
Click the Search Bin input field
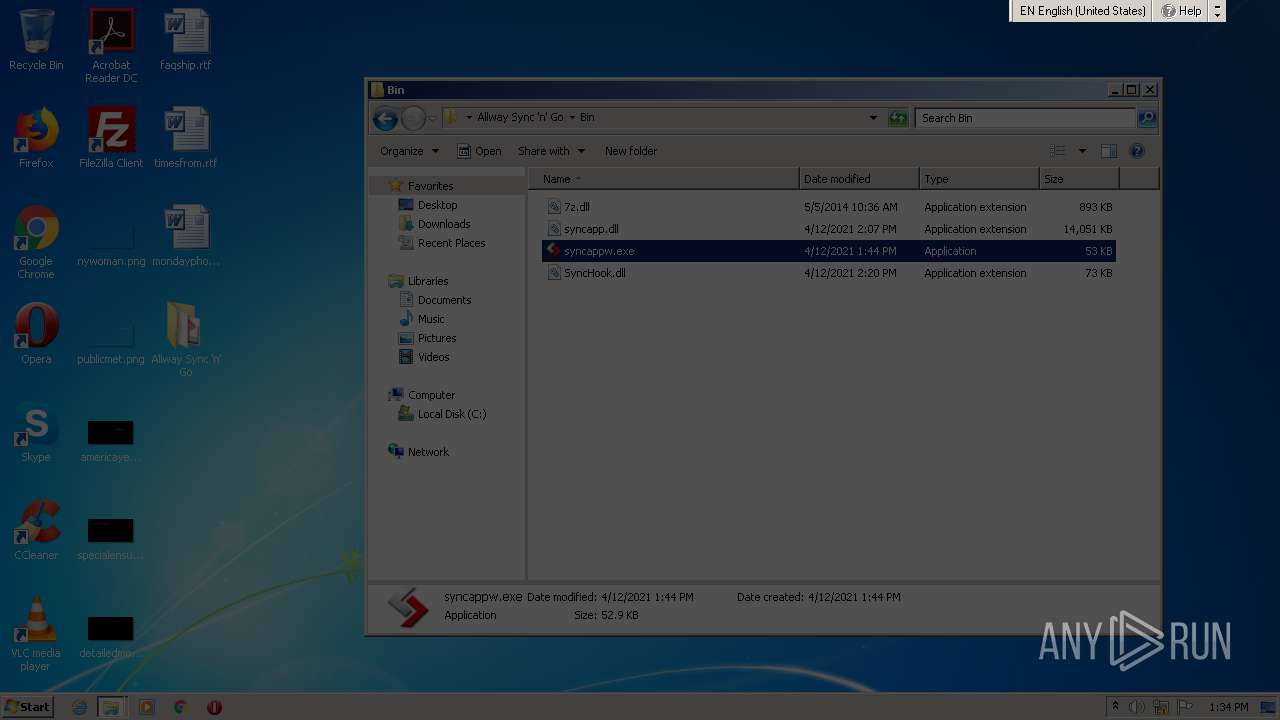(1025, 118)
